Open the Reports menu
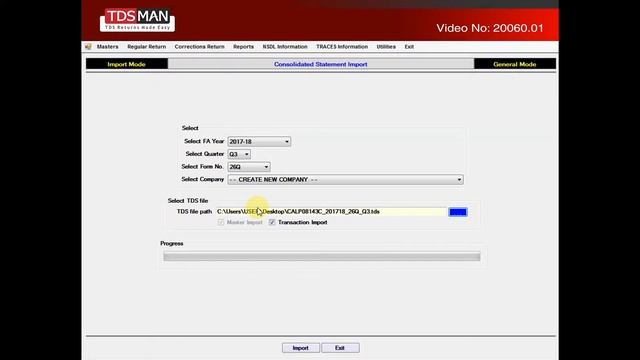The width and height of the screenshot is (640, 360). [x=243, y=47]
